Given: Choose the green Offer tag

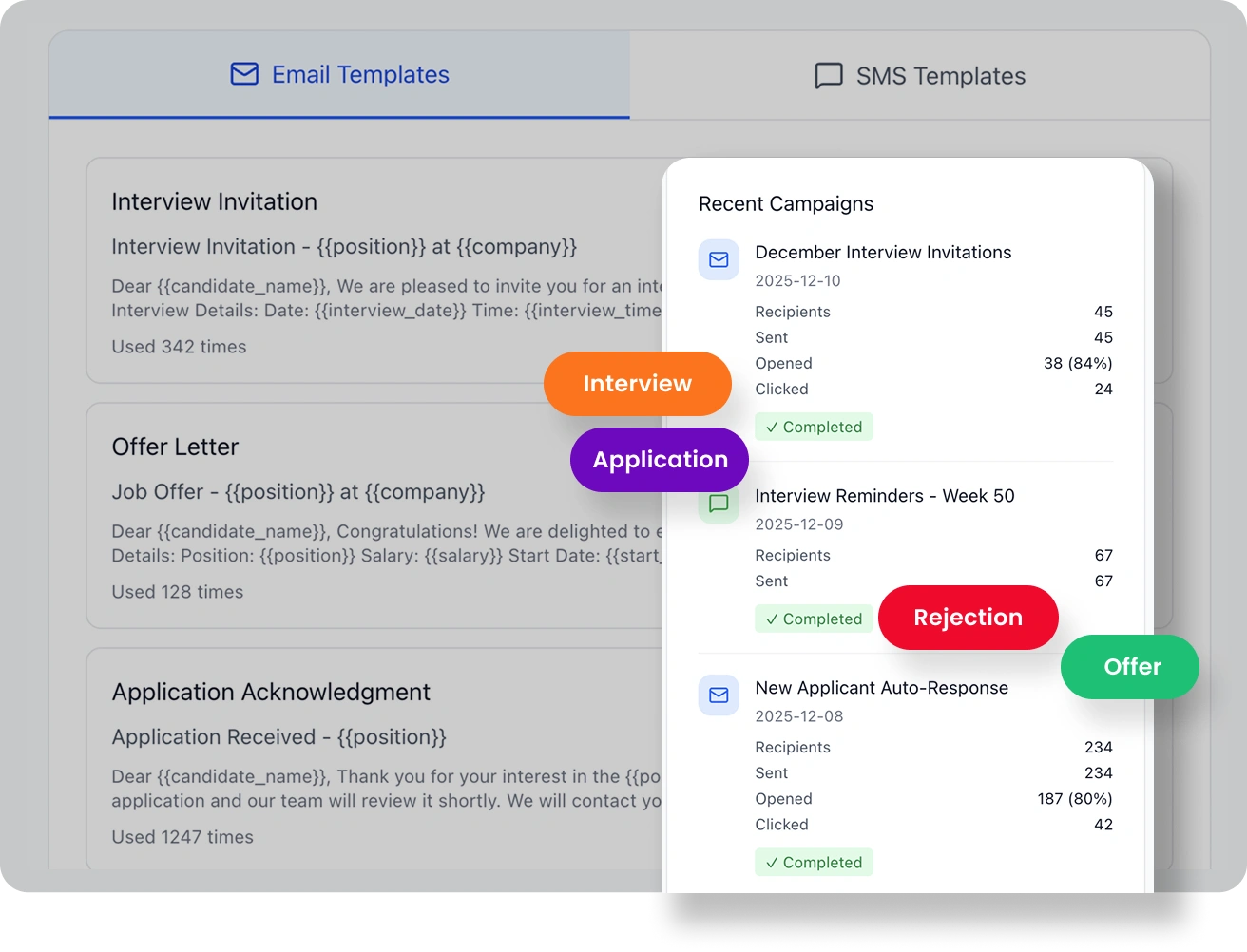Looking at the screenshot, I should tap(1130, 667).
